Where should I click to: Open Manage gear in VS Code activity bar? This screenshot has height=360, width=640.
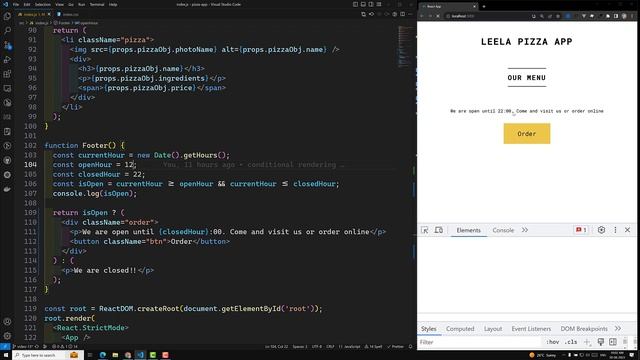click(x=7, y=336)
